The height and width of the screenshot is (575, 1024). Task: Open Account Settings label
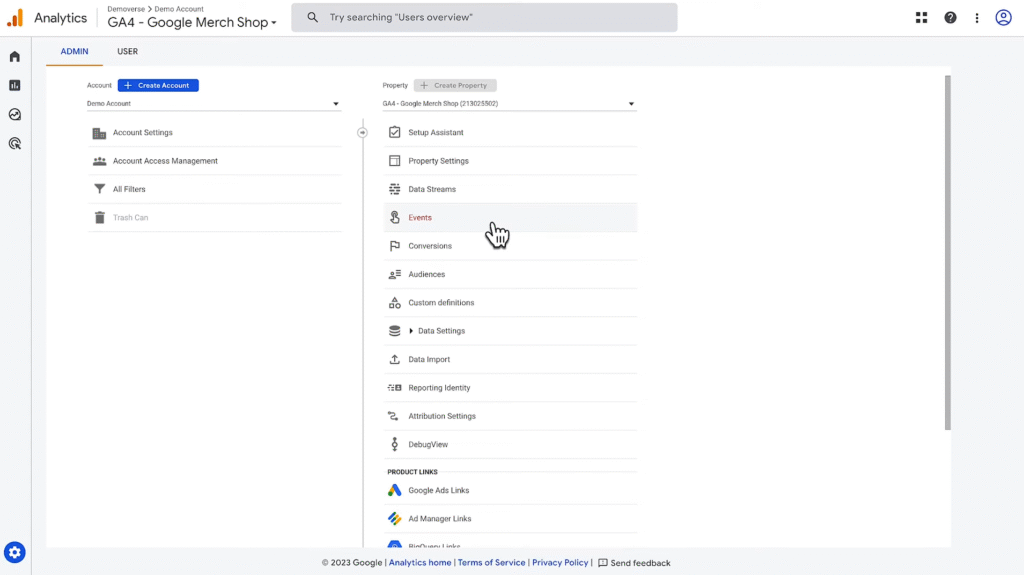click(x=142, y=133)
